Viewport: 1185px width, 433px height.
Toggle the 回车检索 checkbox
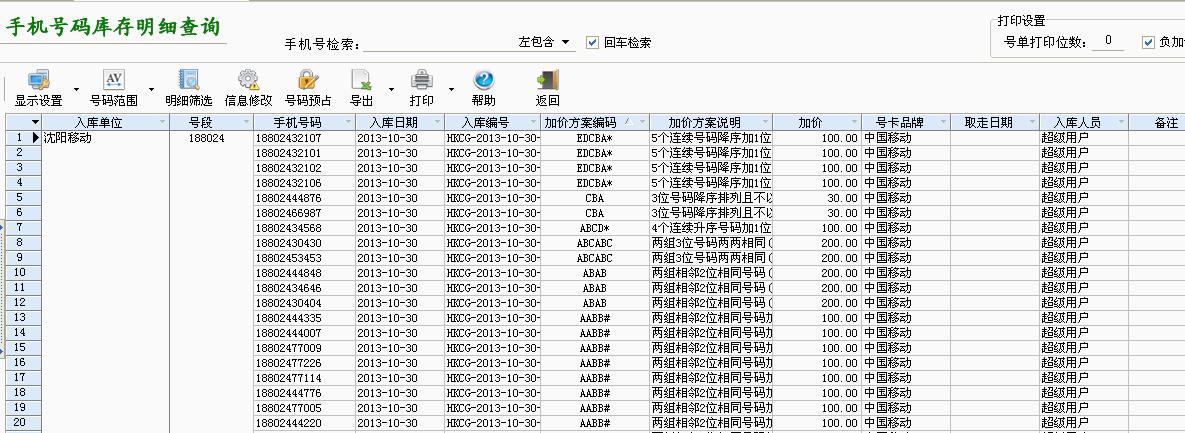(x=592, y=42)
